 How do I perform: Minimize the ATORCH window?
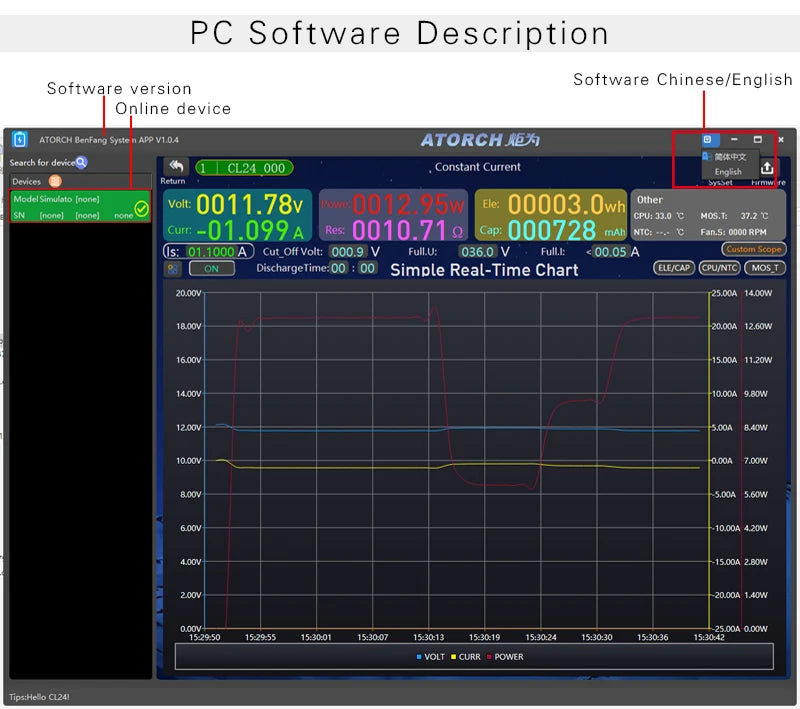click(734, 139)
